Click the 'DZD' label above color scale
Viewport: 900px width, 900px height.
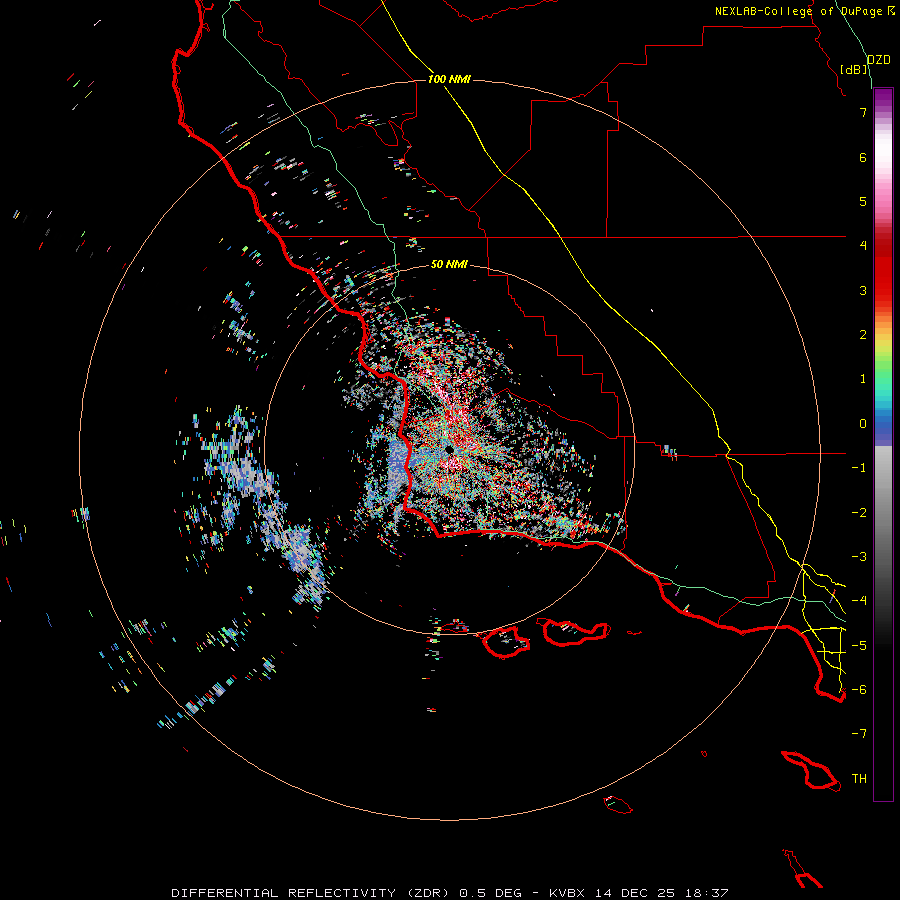(879, 60)
